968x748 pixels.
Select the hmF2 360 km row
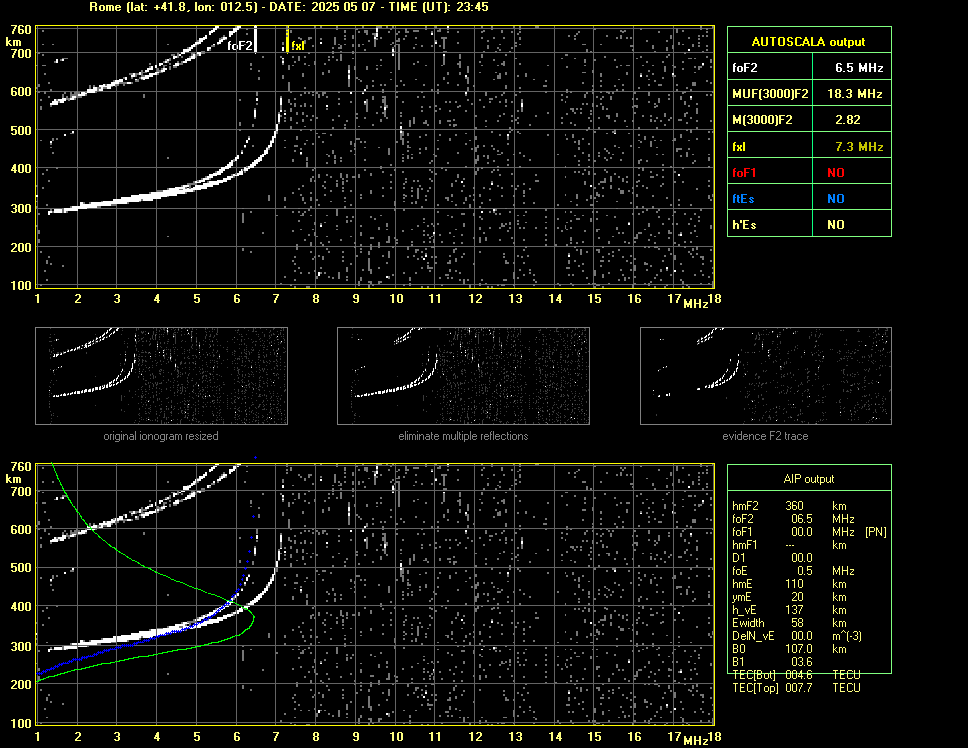click(789, 506)
